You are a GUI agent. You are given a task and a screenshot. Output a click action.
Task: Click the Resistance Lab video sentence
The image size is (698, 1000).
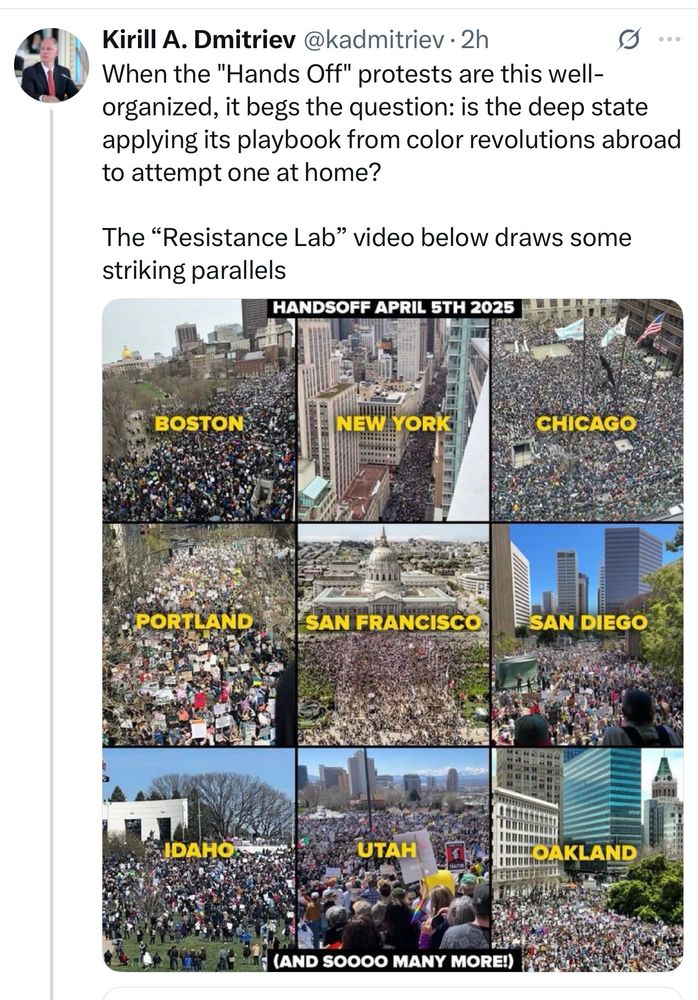[x=366, y=253]
